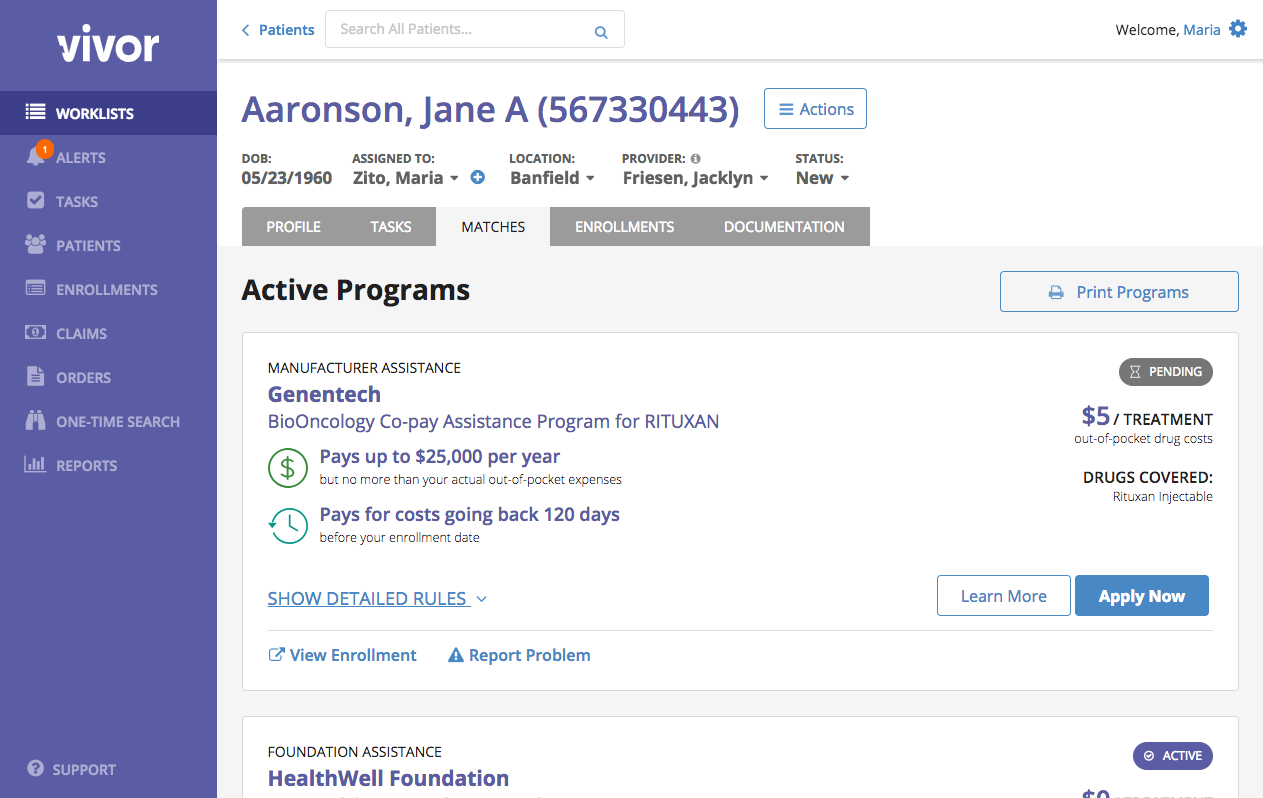
Task: Click the Patients group icon in sidebar
Action: [35, 244]
